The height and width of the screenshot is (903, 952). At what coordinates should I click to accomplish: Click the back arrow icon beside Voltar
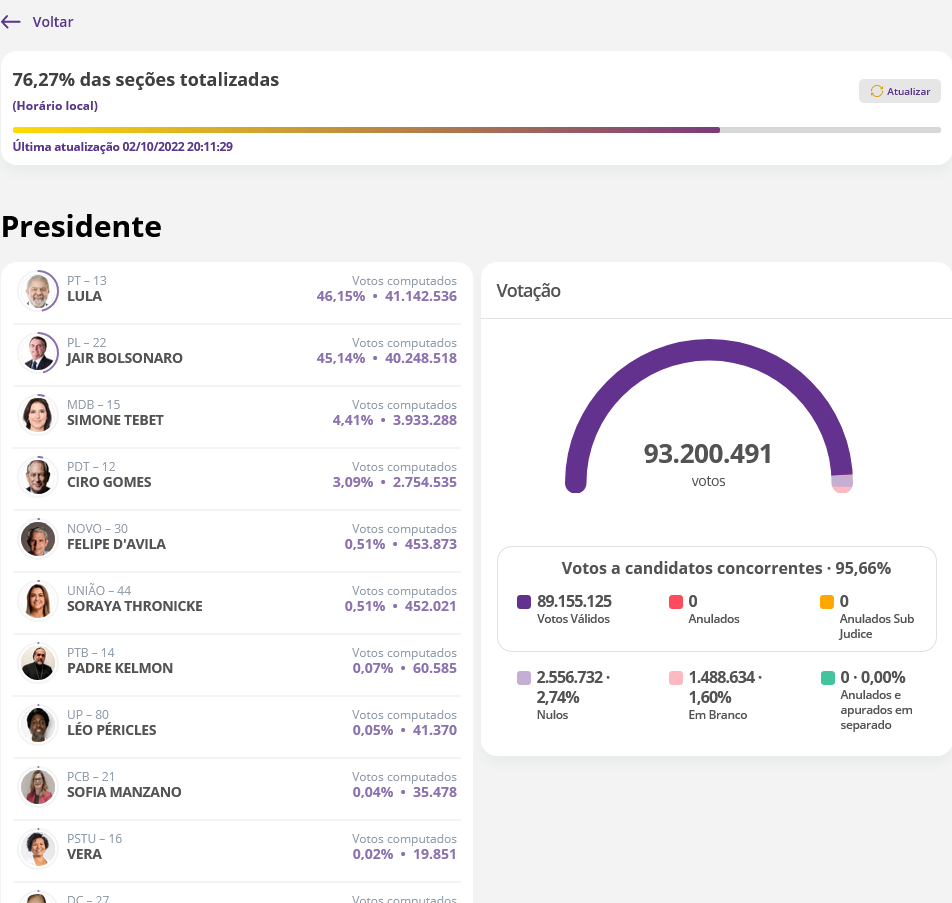coord(11,22)
